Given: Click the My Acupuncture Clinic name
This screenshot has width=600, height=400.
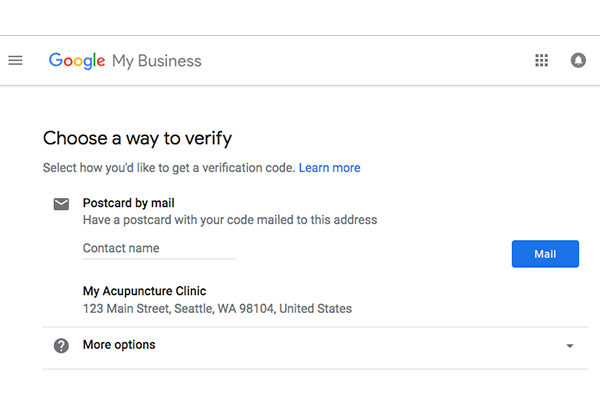Looking at the screenshot, I should [x=144, y=291].
